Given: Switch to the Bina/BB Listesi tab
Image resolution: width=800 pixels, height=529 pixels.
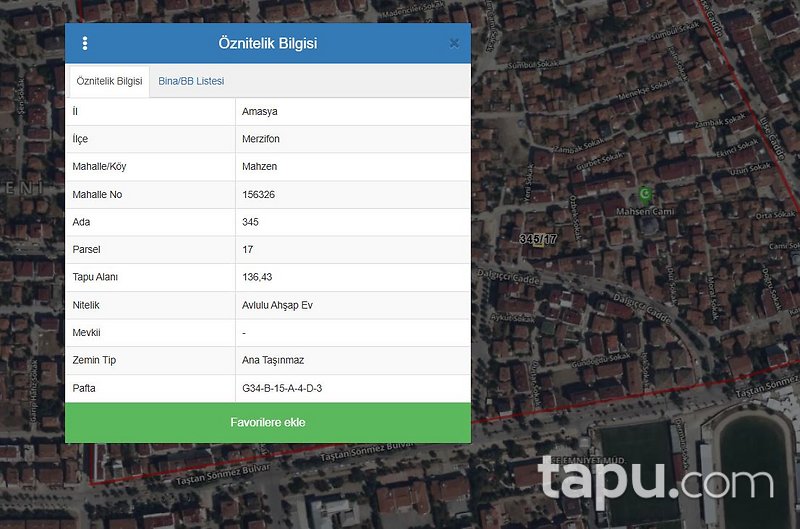Looking at the screenshot, I should [x=191, y=81].
